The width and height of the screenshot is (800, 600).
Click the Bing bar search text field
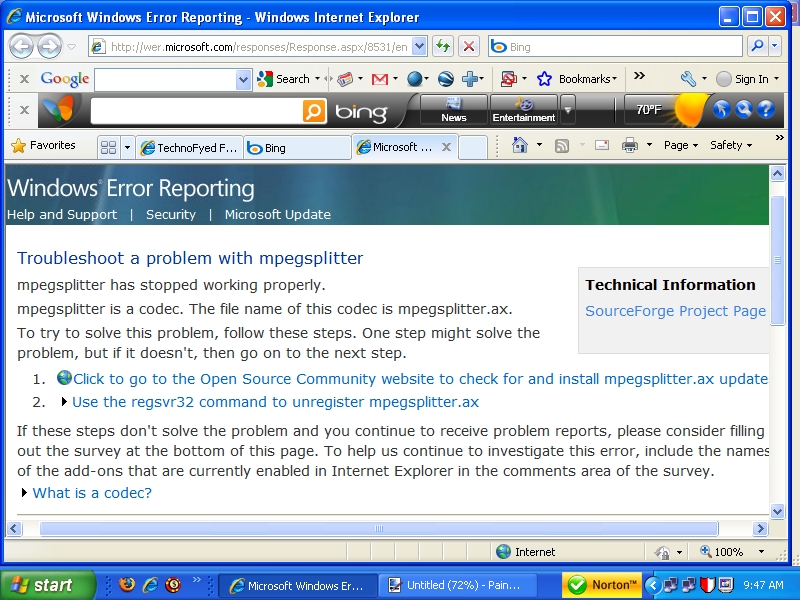click(x=197, y=110)
